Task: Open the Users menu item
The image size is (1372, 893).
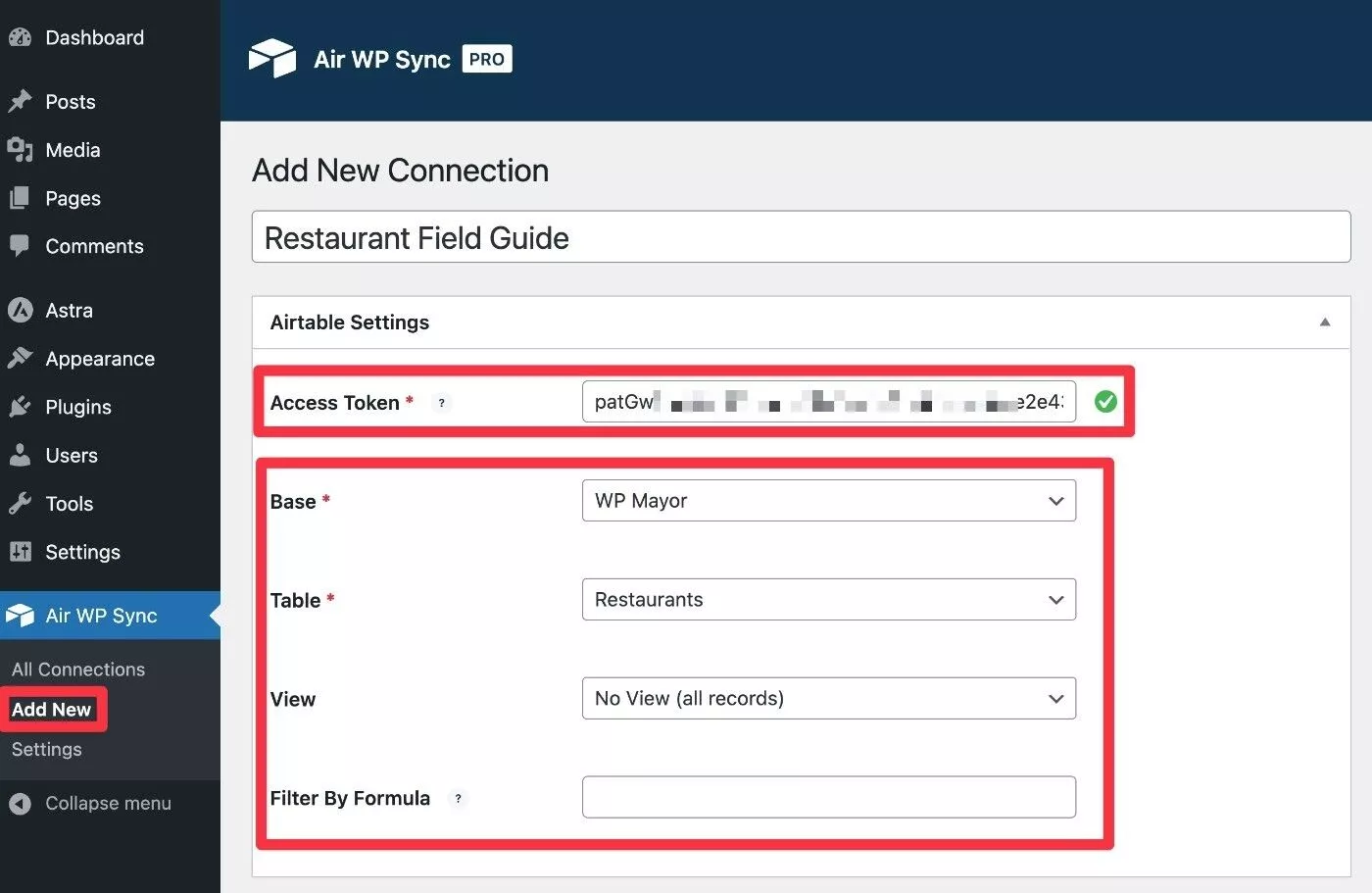Action: click(110, 456)
